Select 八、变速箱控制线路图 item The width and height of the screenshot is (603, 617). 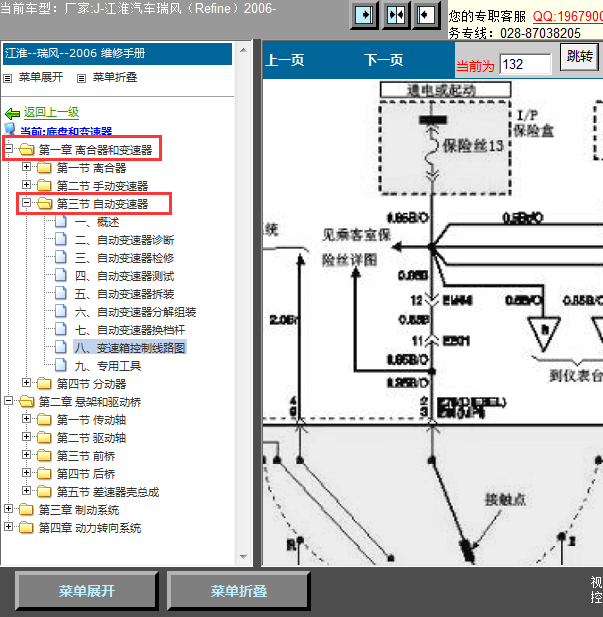[x=130, y=348]
